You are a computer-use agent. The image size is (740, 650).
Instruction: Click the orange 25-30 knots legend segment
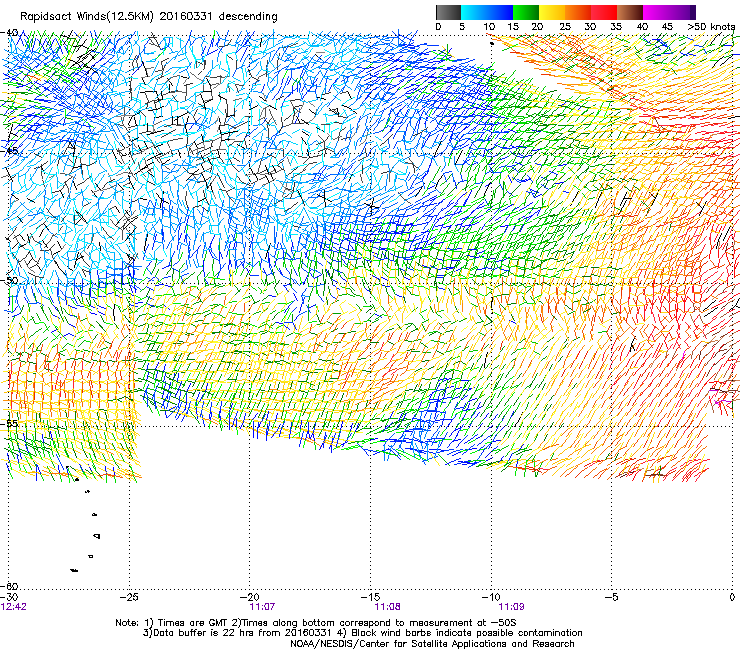pos(578,12)
